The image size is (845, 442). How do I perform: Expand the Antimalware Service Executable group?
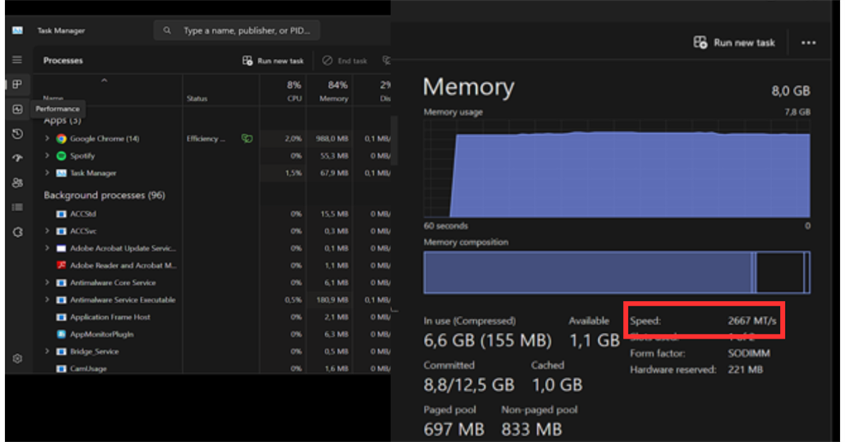point(47,300)
